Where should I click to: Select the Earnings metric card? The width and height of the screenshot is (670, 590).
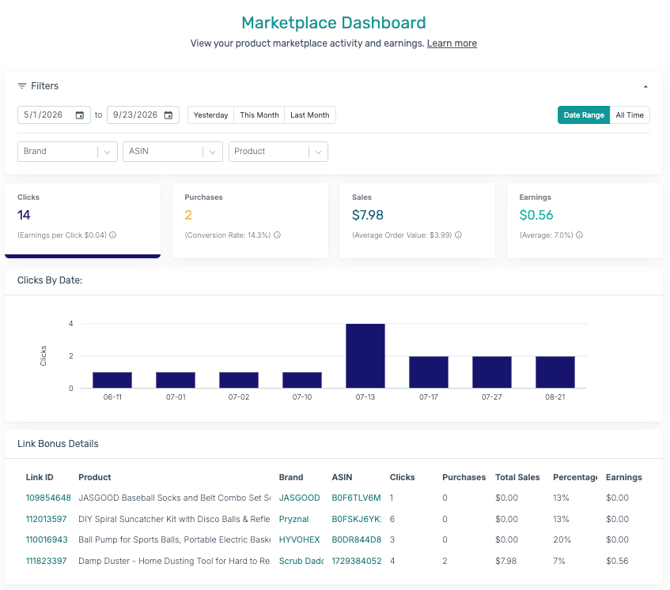585,220
